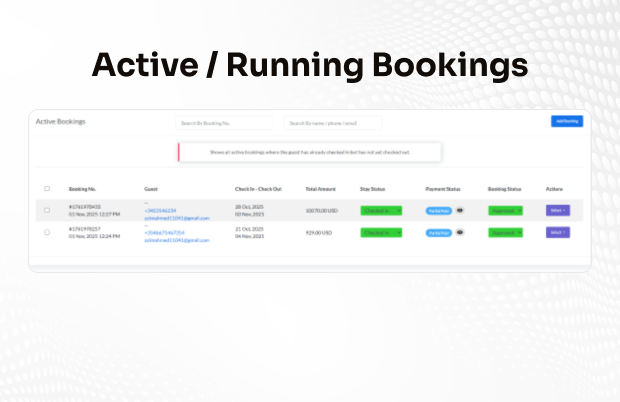The image size is (620, 402).
Task: Click the Check In - Check Out column header
Action: pos(258,189)
